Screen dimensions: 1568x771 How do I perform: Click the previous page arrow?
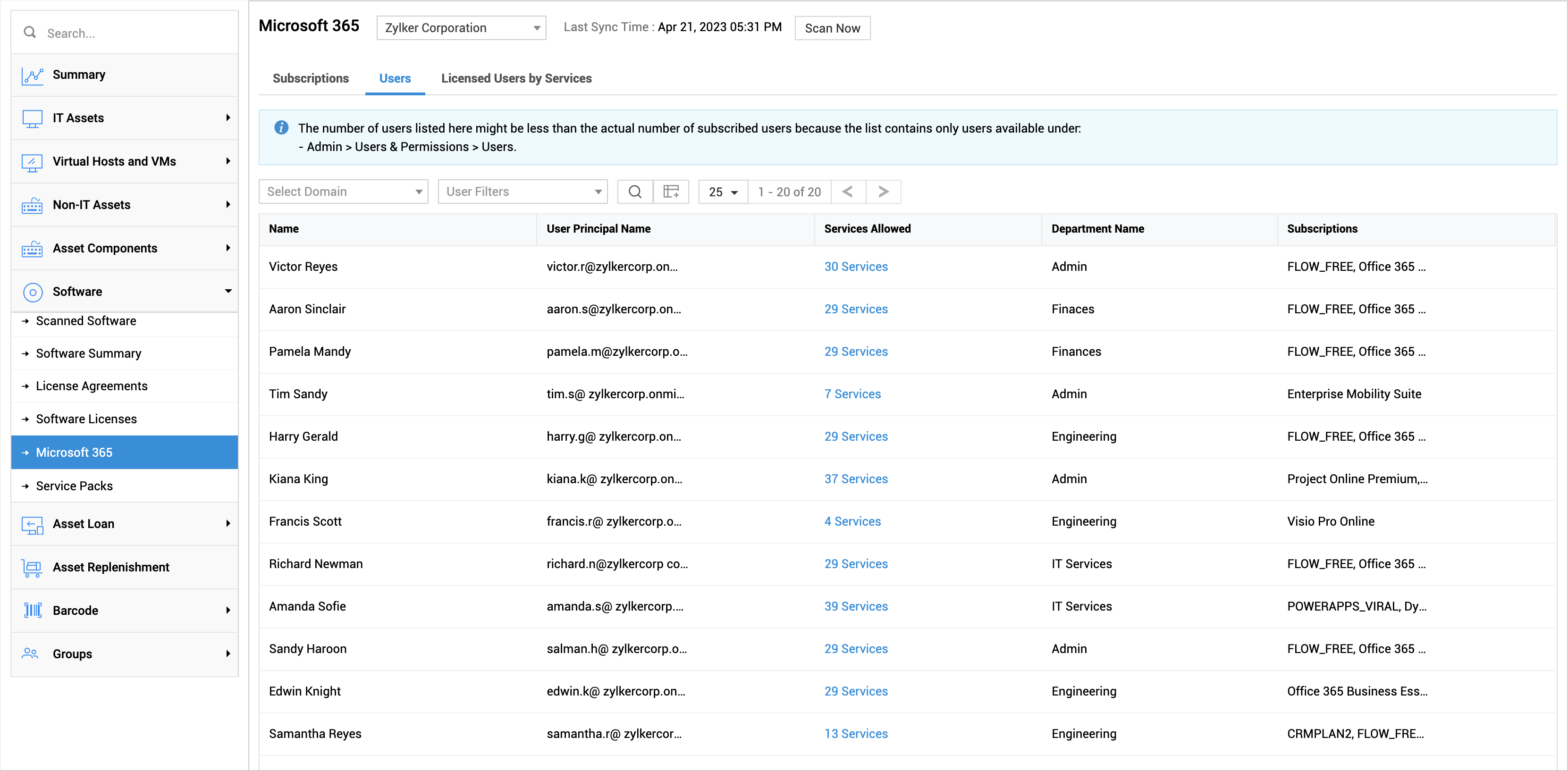pyautogui.click(x=847, y=192)
